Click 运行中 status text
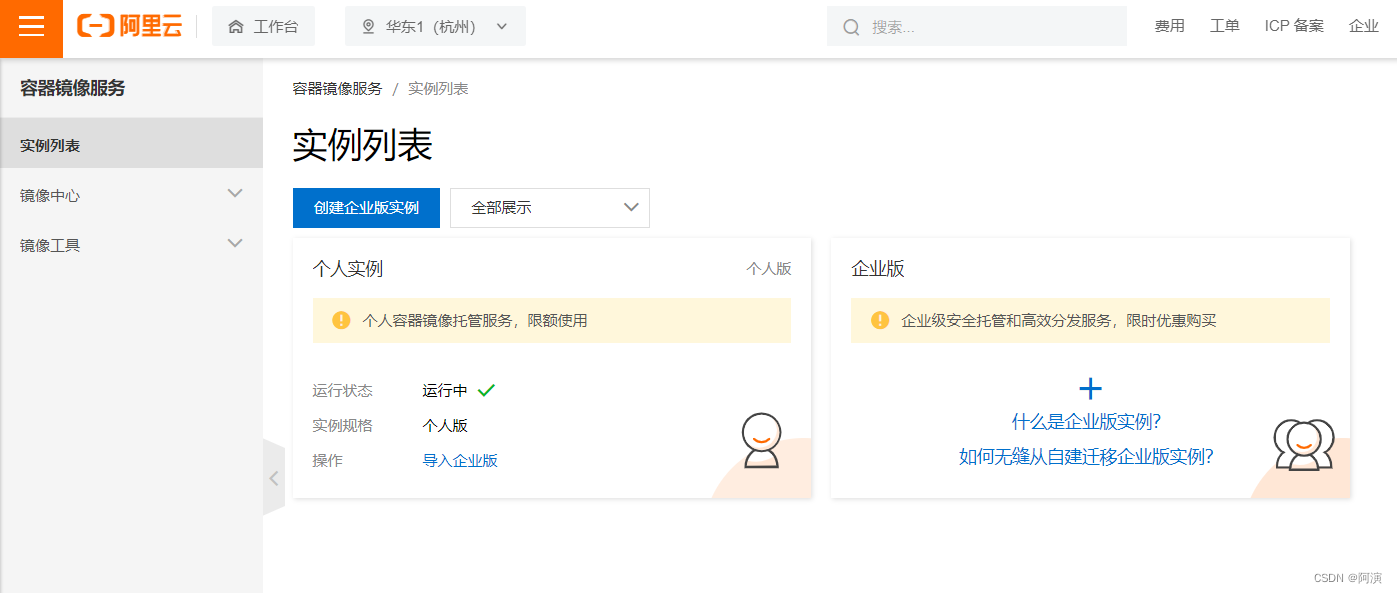Viewport: 1397px width, 593px height. (x=445, y=390)
